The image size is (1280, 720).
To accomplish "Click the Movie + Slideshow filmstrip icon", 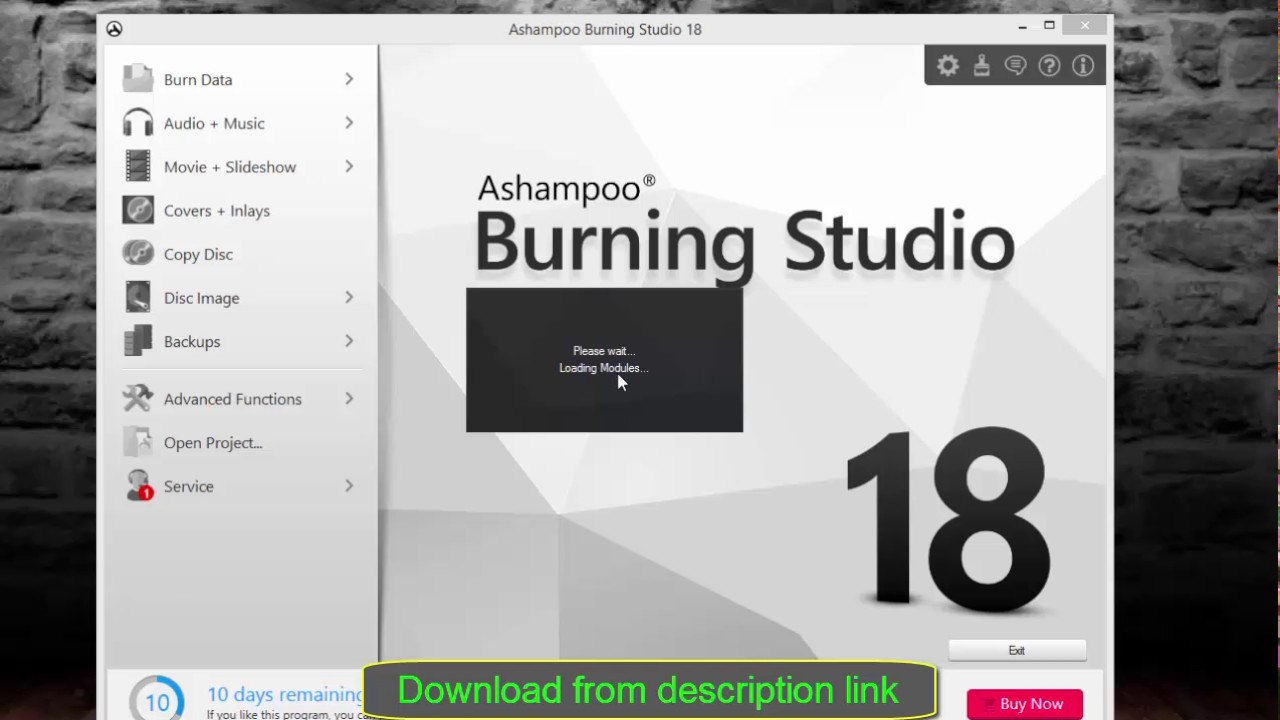I will (138, 166).
